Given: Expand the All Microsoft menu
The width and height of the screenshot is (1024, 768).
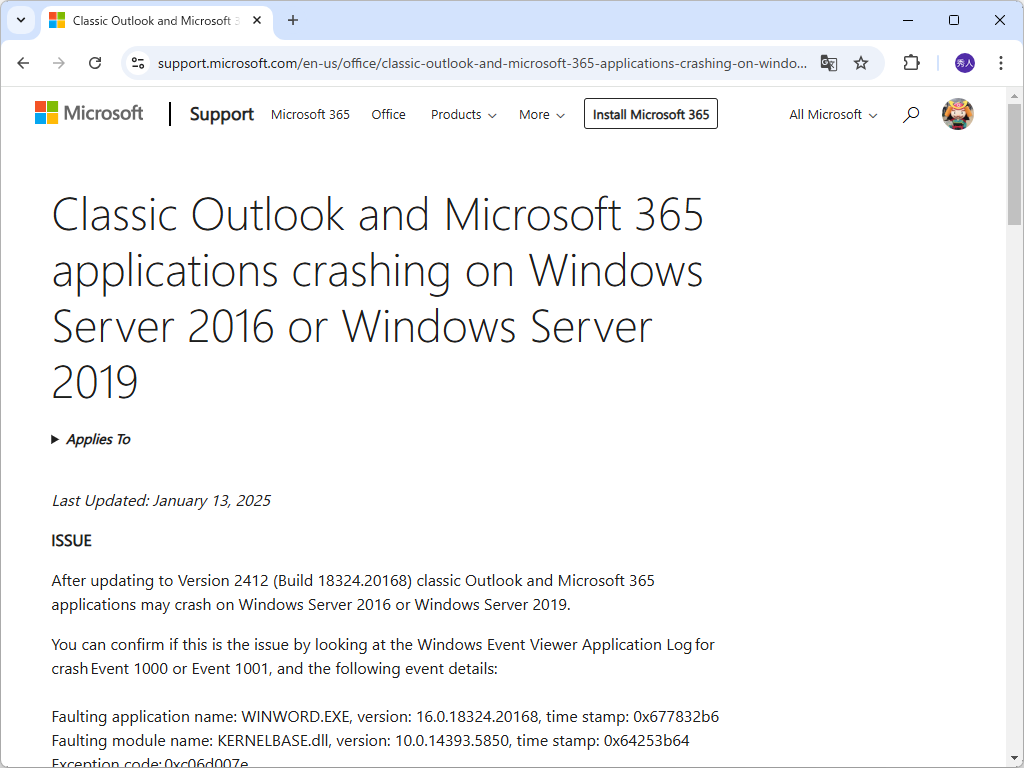Looking at the screenshot, I should pos(833,114).
